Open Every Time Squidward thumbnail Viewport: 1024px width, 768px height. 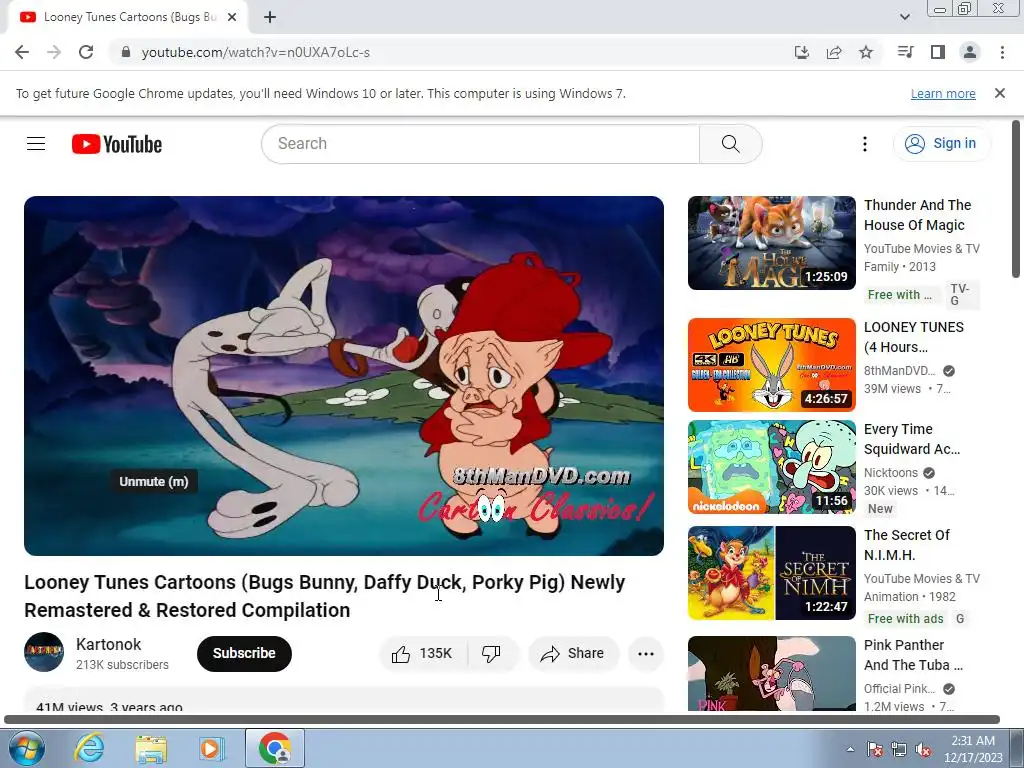click(771, 467)
